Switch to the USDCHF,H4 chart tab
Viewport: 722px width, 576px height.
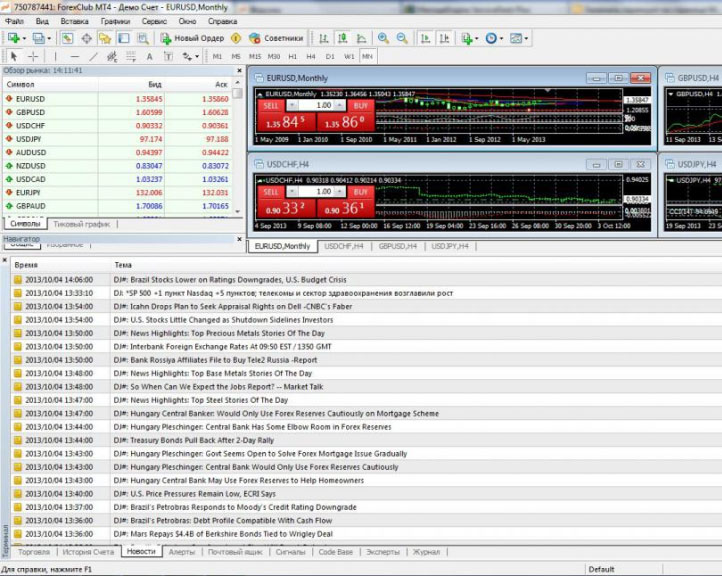(344, 246)
